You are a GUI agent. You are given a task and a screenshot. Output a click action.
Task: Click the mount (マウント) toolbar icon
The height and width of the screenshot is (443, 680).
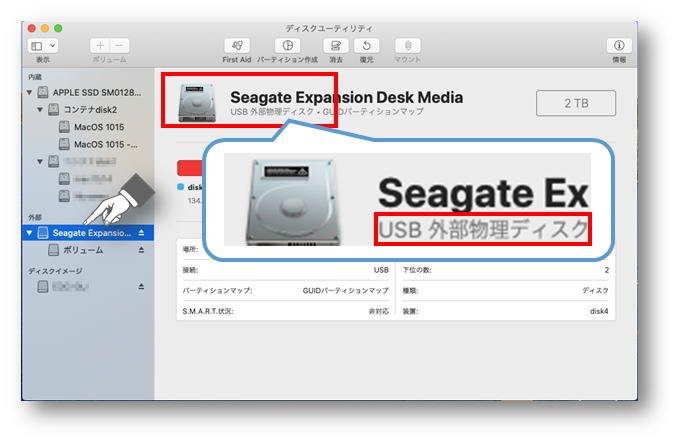pyautogui.click(x=408, y=46)
